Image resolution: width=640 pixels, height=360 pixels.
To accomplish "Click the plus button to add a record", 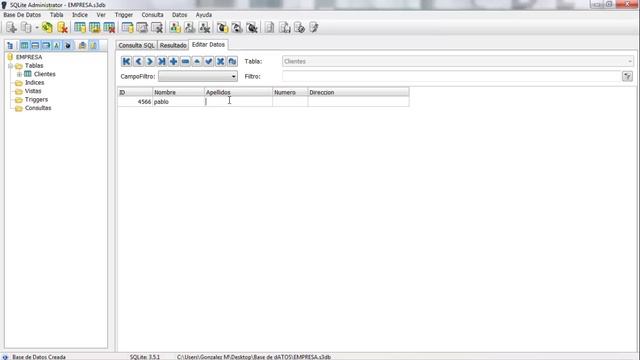I will (173, 61).
